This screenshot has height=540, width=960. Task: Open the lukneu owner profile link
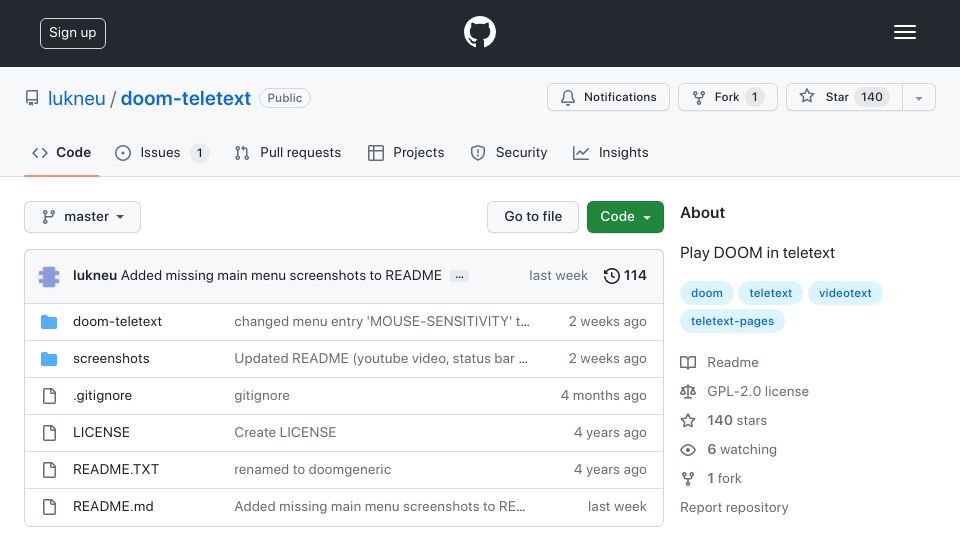click(x=77, y=98)
